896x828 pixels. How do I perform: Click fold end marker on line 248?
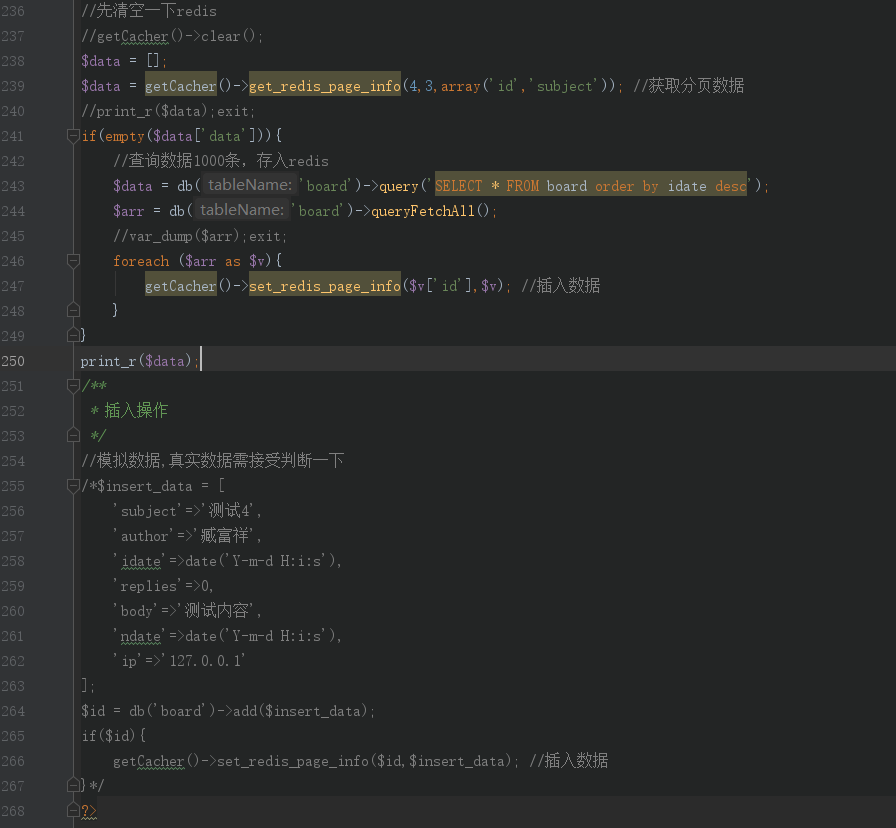point(73,310)
